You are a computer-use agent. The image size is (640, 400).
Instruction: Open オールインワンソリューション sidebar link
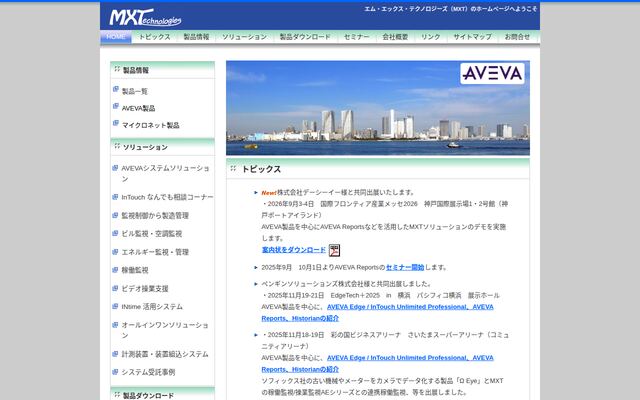(x=165, y=330)
